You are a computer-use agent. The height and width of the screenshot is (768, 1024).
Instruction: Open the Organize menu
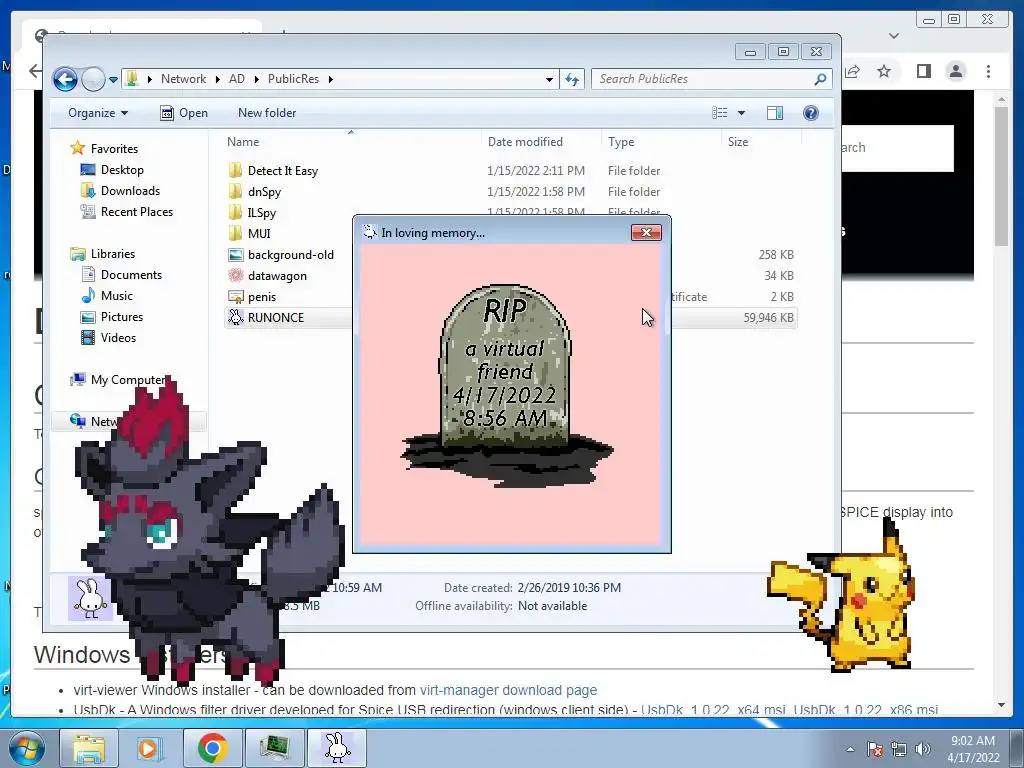point(97,113)
